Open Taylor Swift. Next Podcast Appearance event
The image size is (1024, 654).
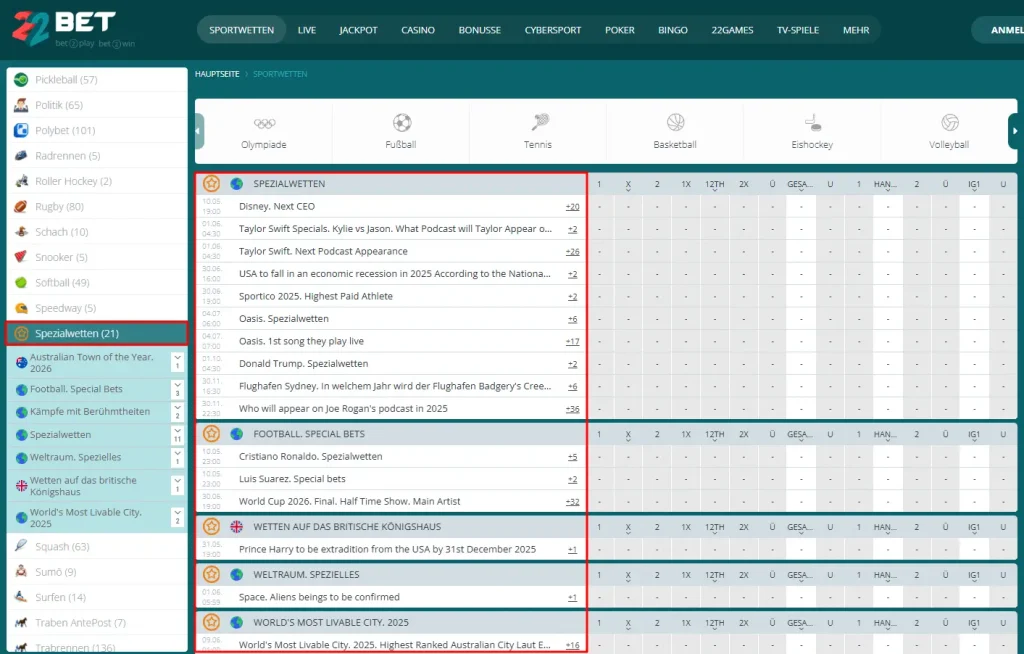click(323, 252)
